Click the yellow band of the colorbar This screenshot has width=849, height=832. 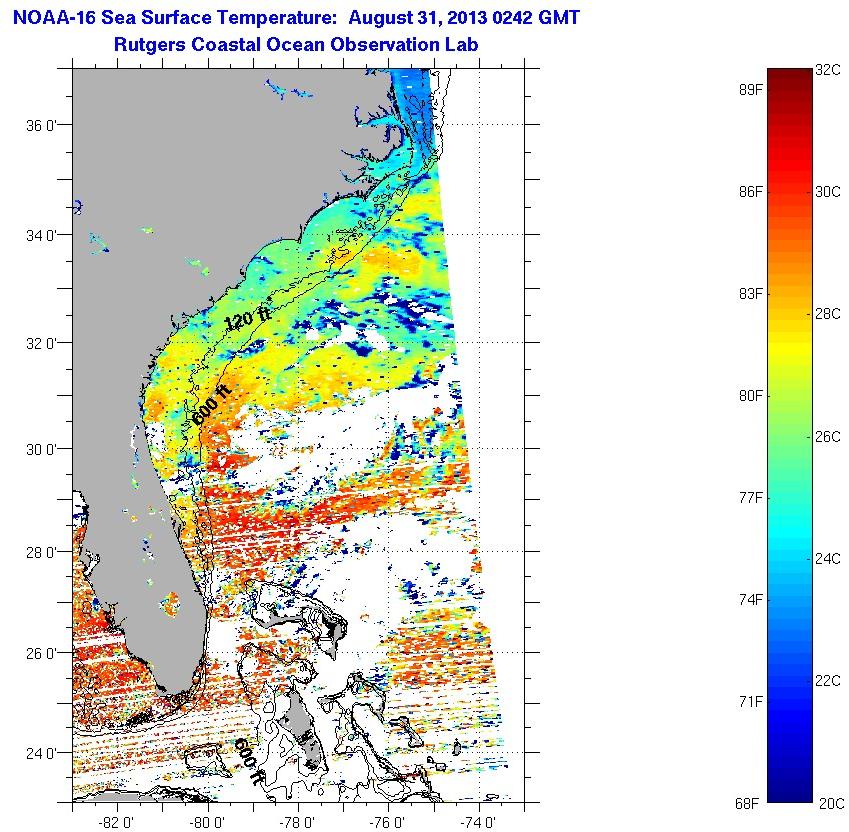pyautogui.click(x=790, y=349)
